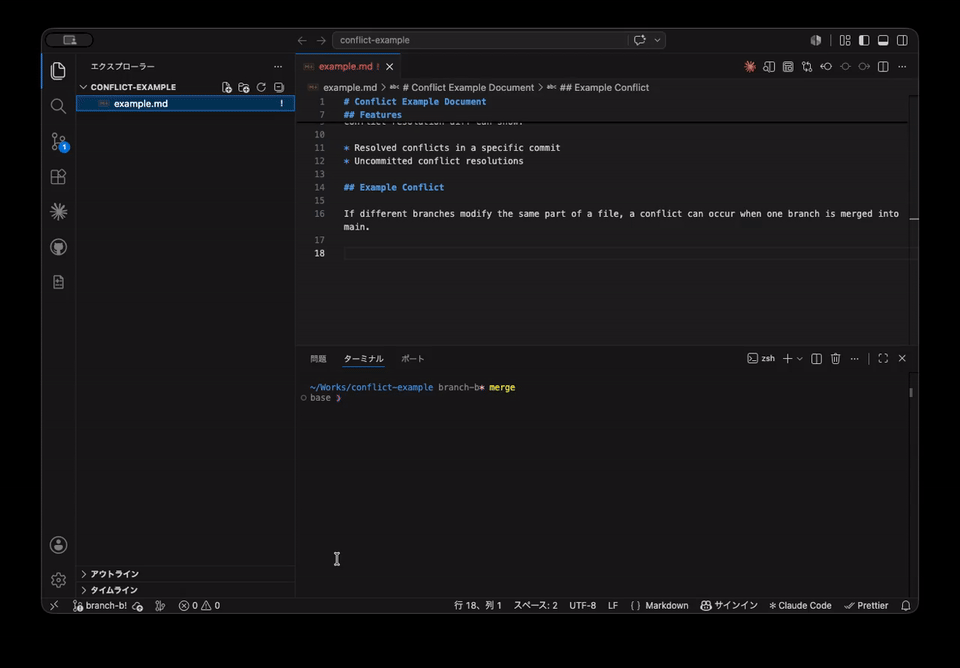Image resolution: width=960 pixels, height=668 pixels.
Task: Open the Accounts menu icon
Action: (58, 545)
